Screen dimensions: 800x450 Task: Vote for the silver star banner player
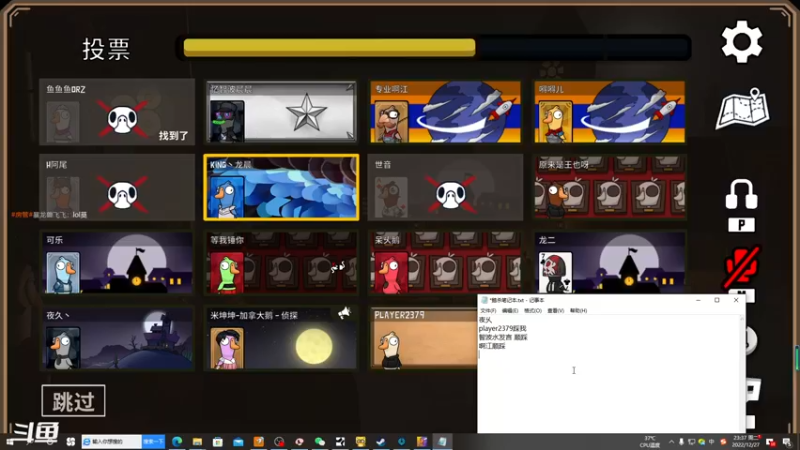pyautogui.click(x=281, y=111)
